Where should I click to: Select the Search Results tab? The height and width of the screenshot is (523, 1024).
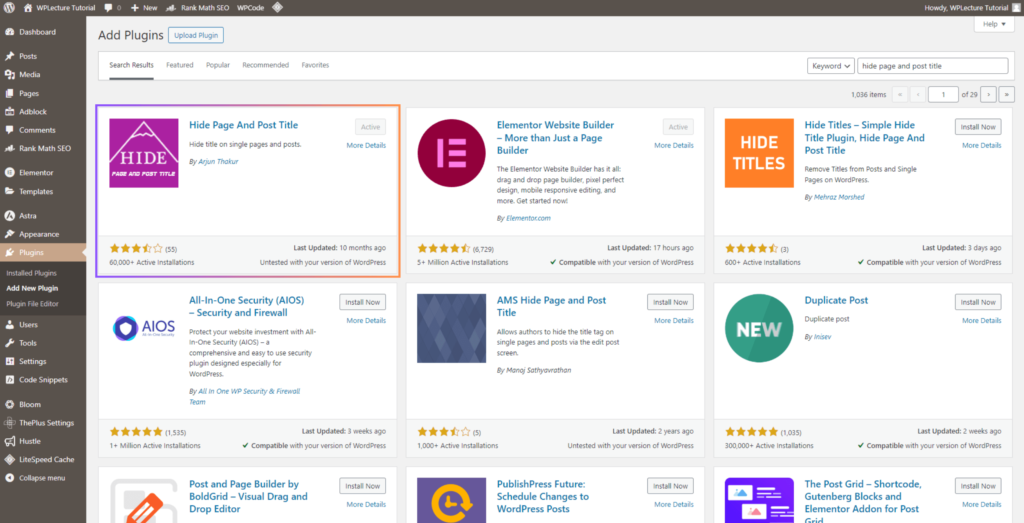pyautogui.click(x=131, y=65)
